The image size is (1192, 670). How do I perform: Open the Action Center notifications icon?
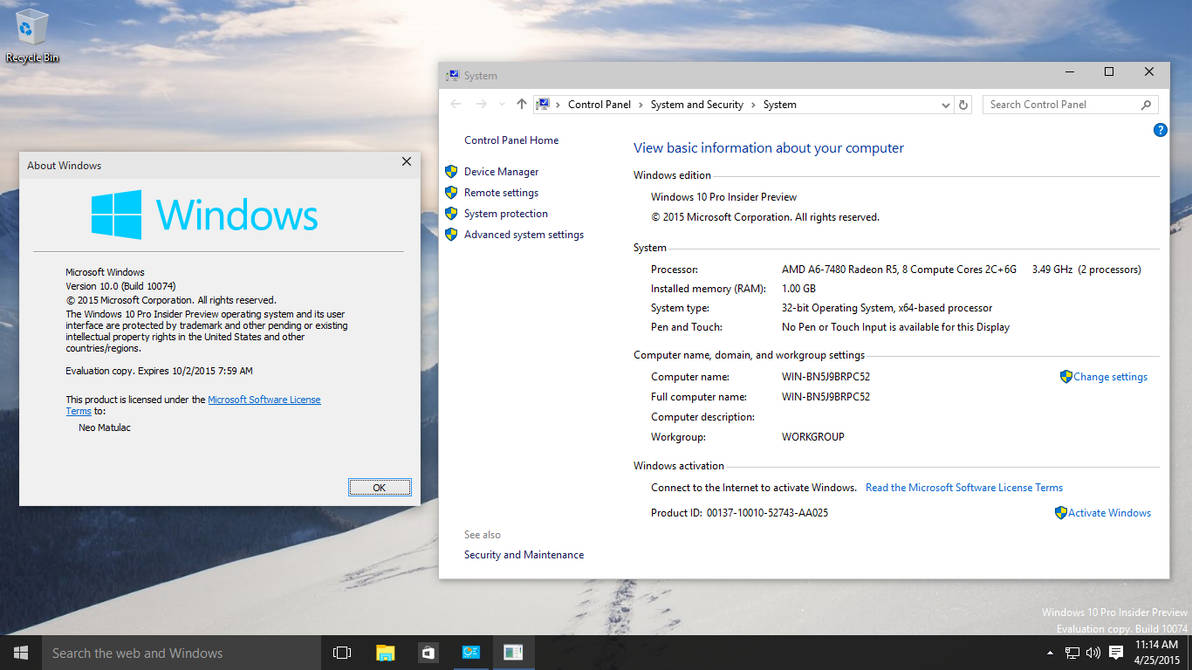[1116, 653]
